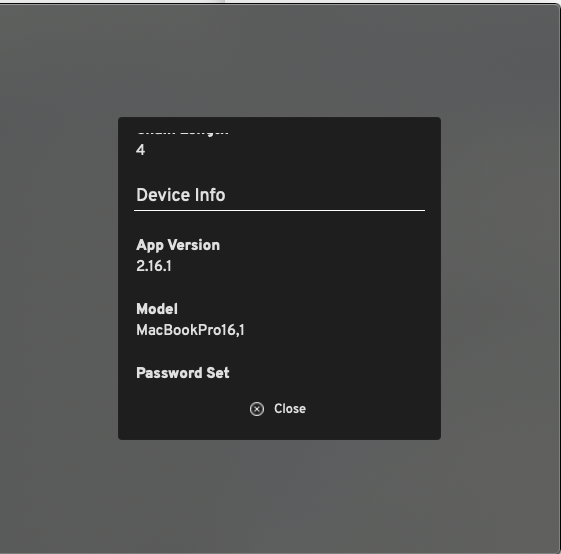
Task: Click the App Version label
Action: coord(178,245)
